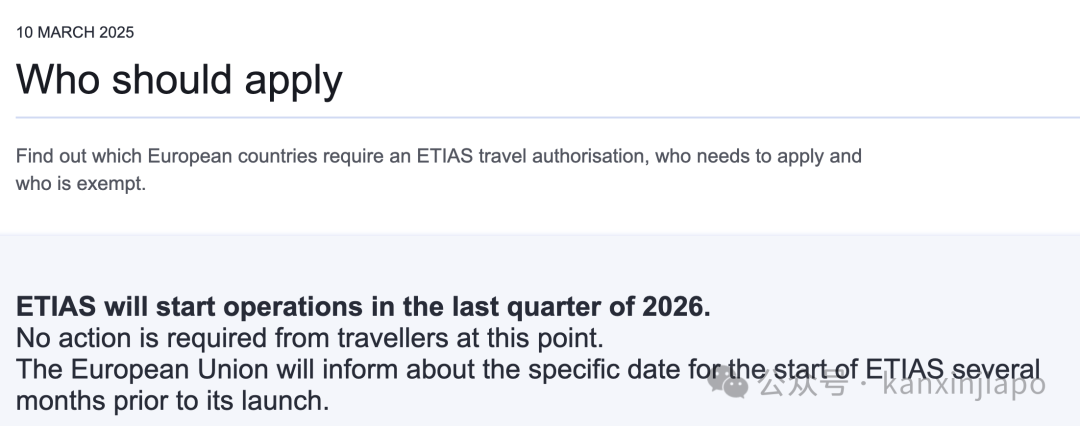1080x426 pixels.
Task: Click 'Find out which' at intro start
Action: (79, 156)
